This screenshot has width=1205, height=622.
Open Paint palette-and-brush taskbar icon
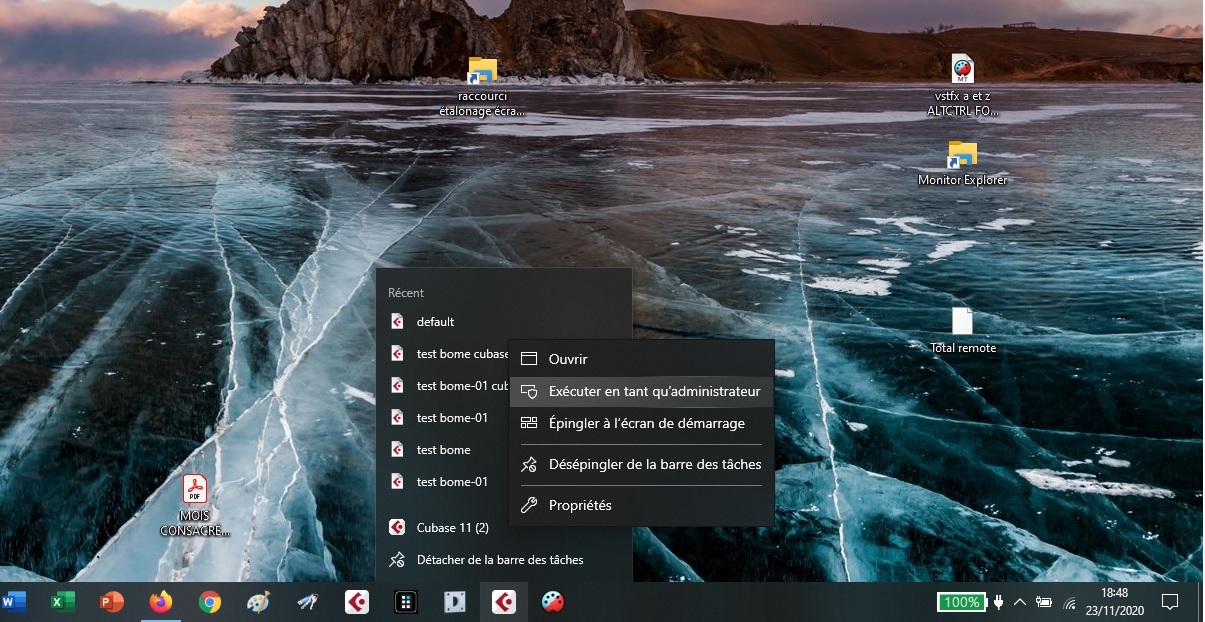pos(258,602)
